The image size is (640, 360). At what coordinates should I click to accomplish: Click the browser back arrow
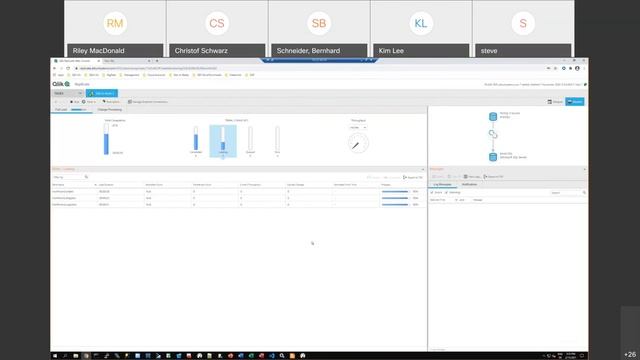coord(55,68)
